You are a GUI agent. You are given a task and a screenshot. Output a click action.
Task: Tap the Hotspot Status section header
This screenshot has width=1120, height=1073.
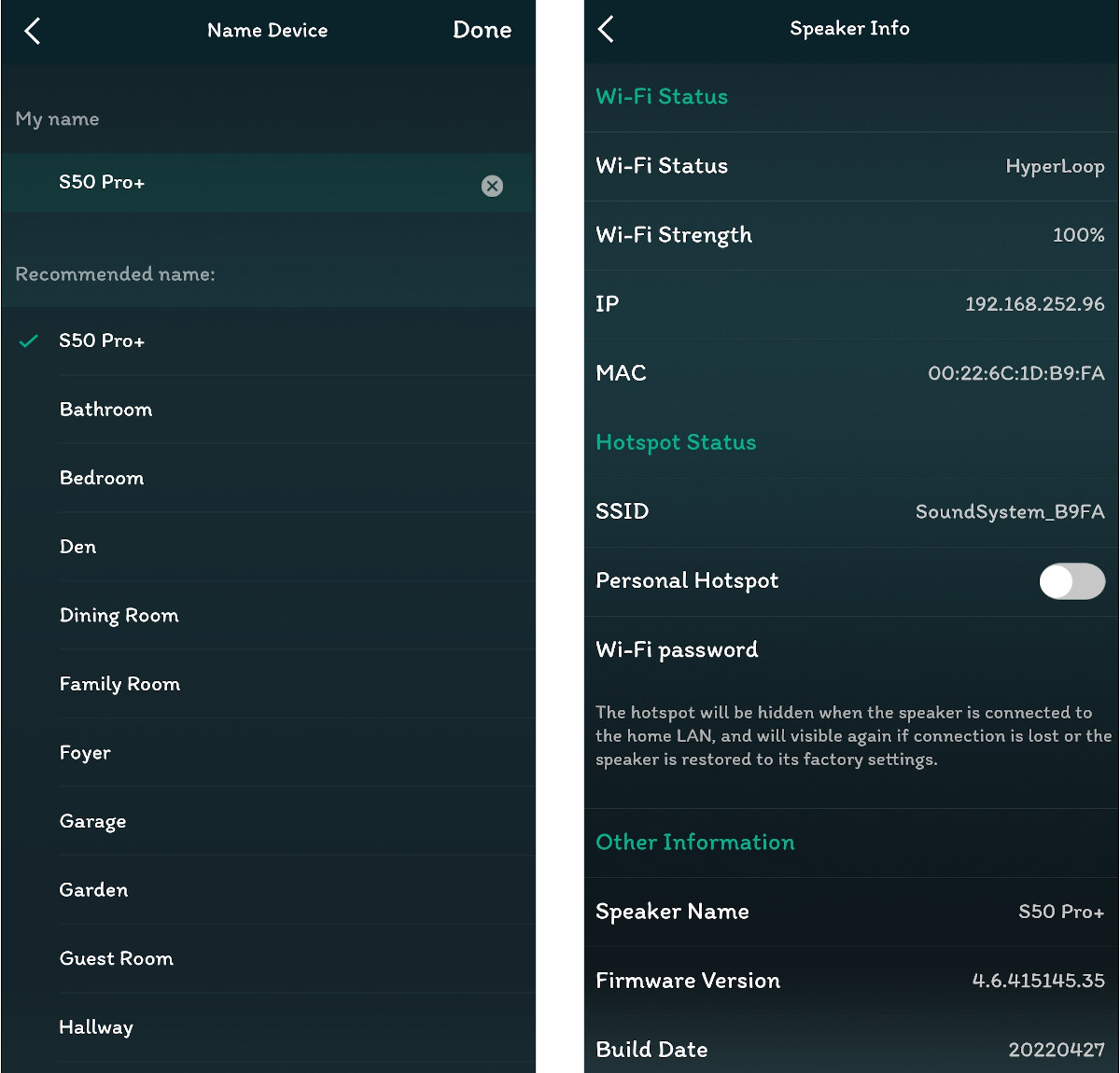point(676,442)
